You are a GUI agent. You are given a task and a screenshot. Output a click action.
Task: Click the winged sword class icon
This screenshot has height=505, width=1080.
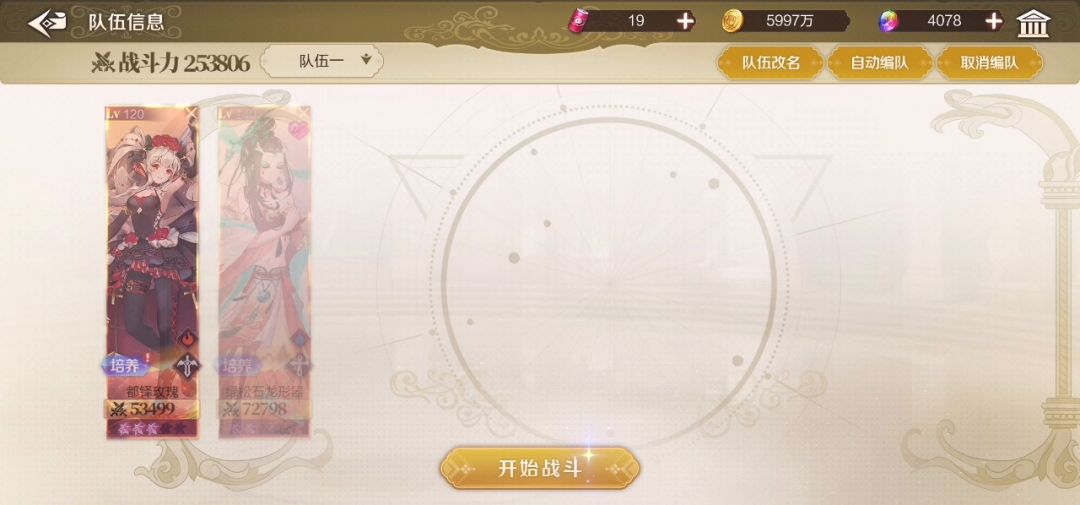[187, 366]
